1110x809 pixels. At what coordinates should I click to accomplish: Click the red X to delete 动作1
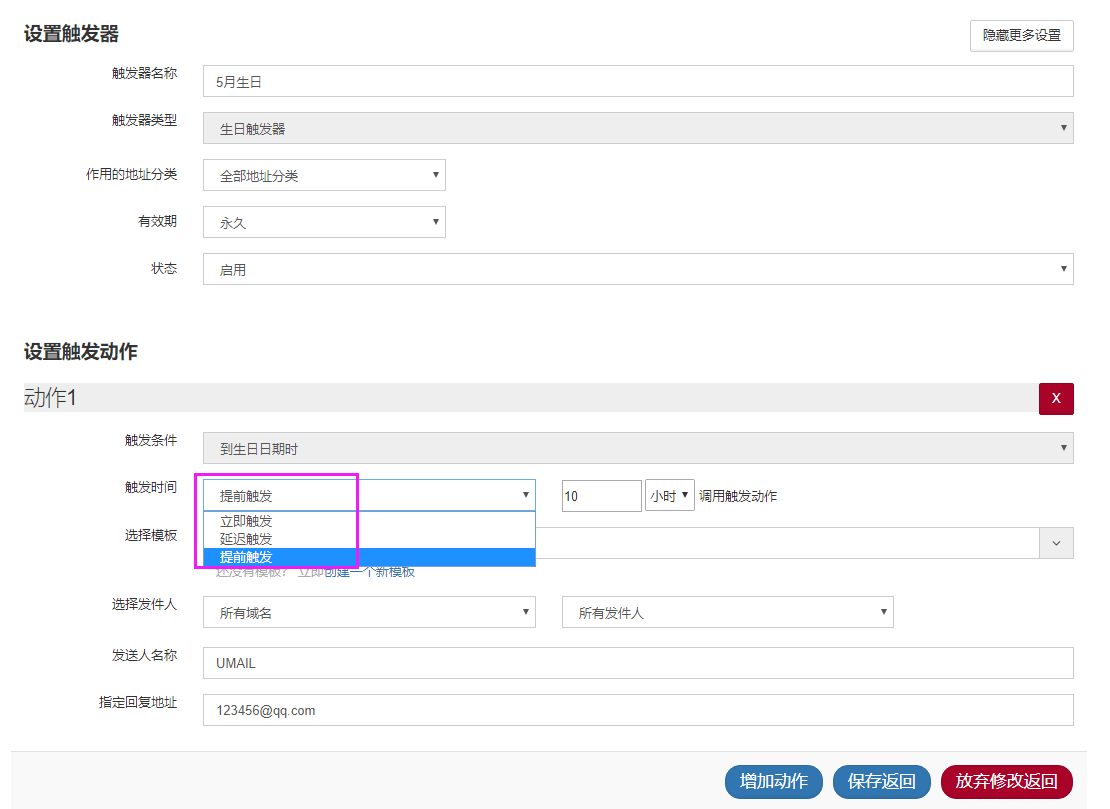(x=1056, y=398)
